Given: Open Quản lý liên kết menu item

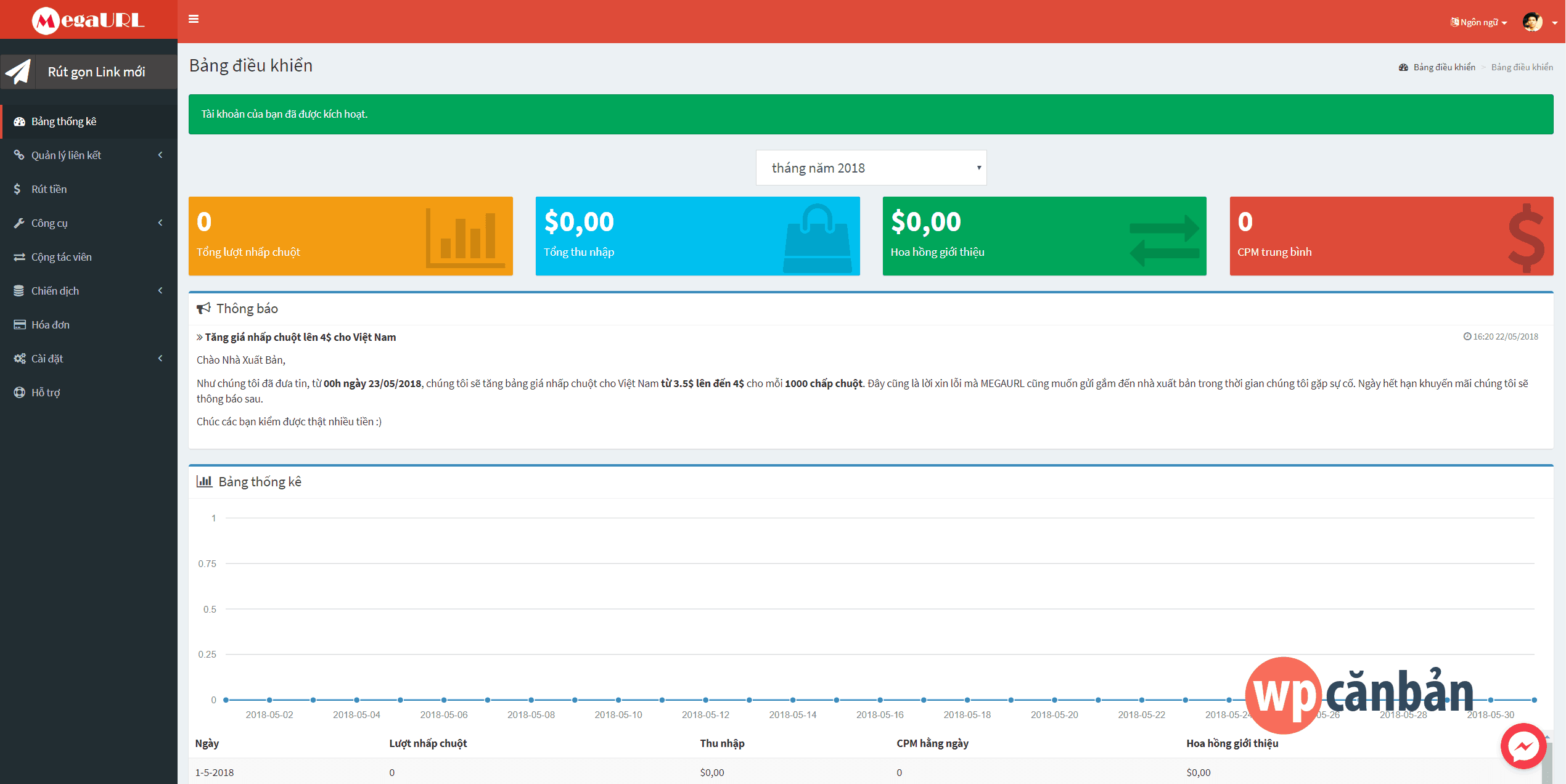Looking at the screenshot, I should click(89, 155).
